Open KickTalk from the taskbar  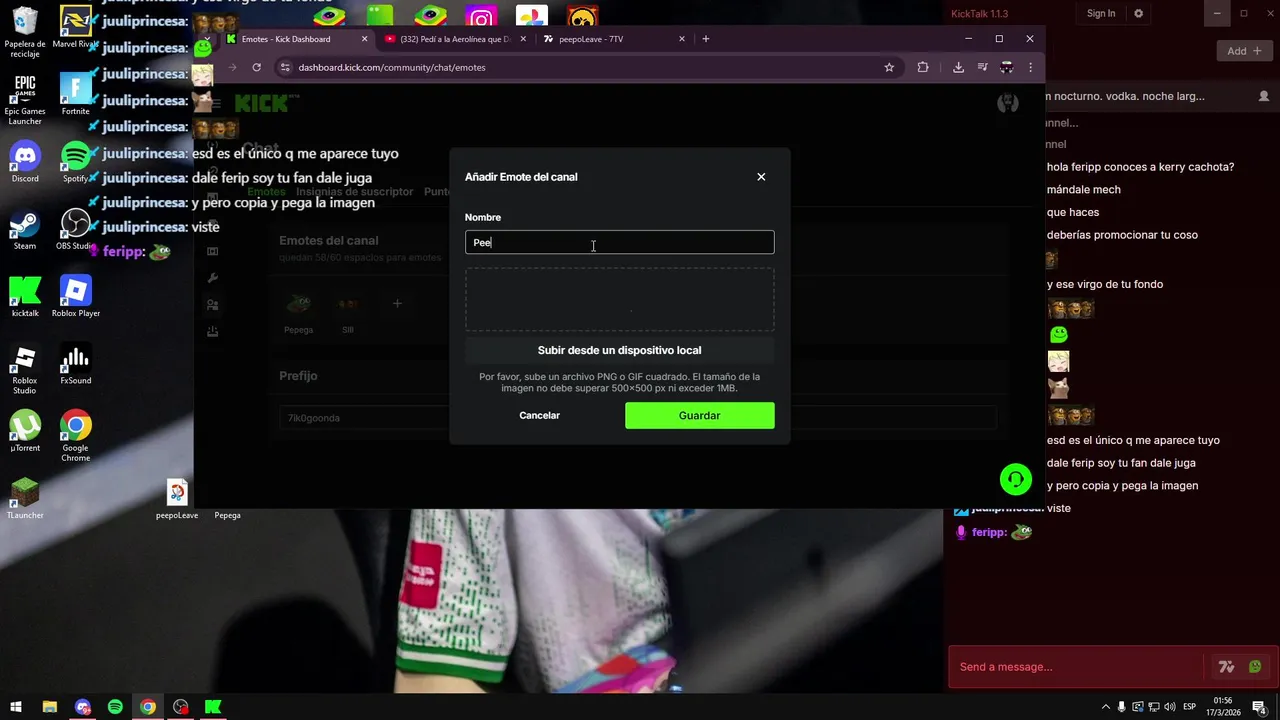point(213,707)
